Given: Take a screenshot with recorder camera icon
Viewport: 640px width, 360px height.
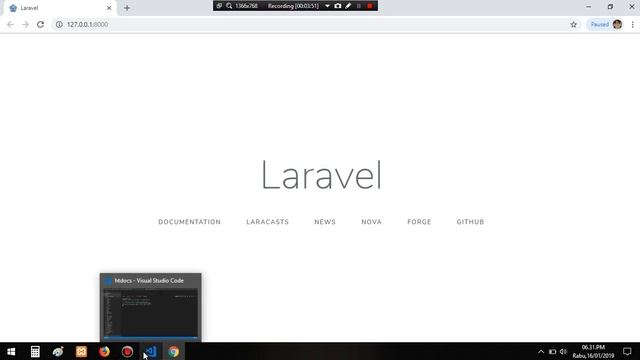Looking at the screenshot, I should (x=338, y=6).
